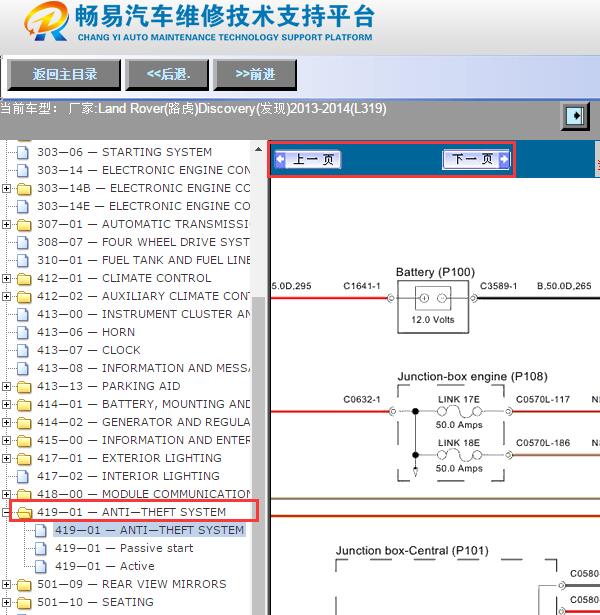
Task: Expand the 307-01 Automatic Transmission folder
Action: pos(6,225)
